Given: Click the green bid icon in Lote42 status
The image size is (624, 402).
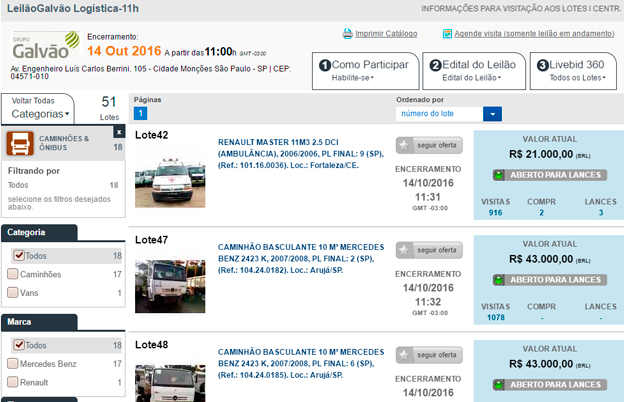Looking at the screenshot, I should [499, 175].
